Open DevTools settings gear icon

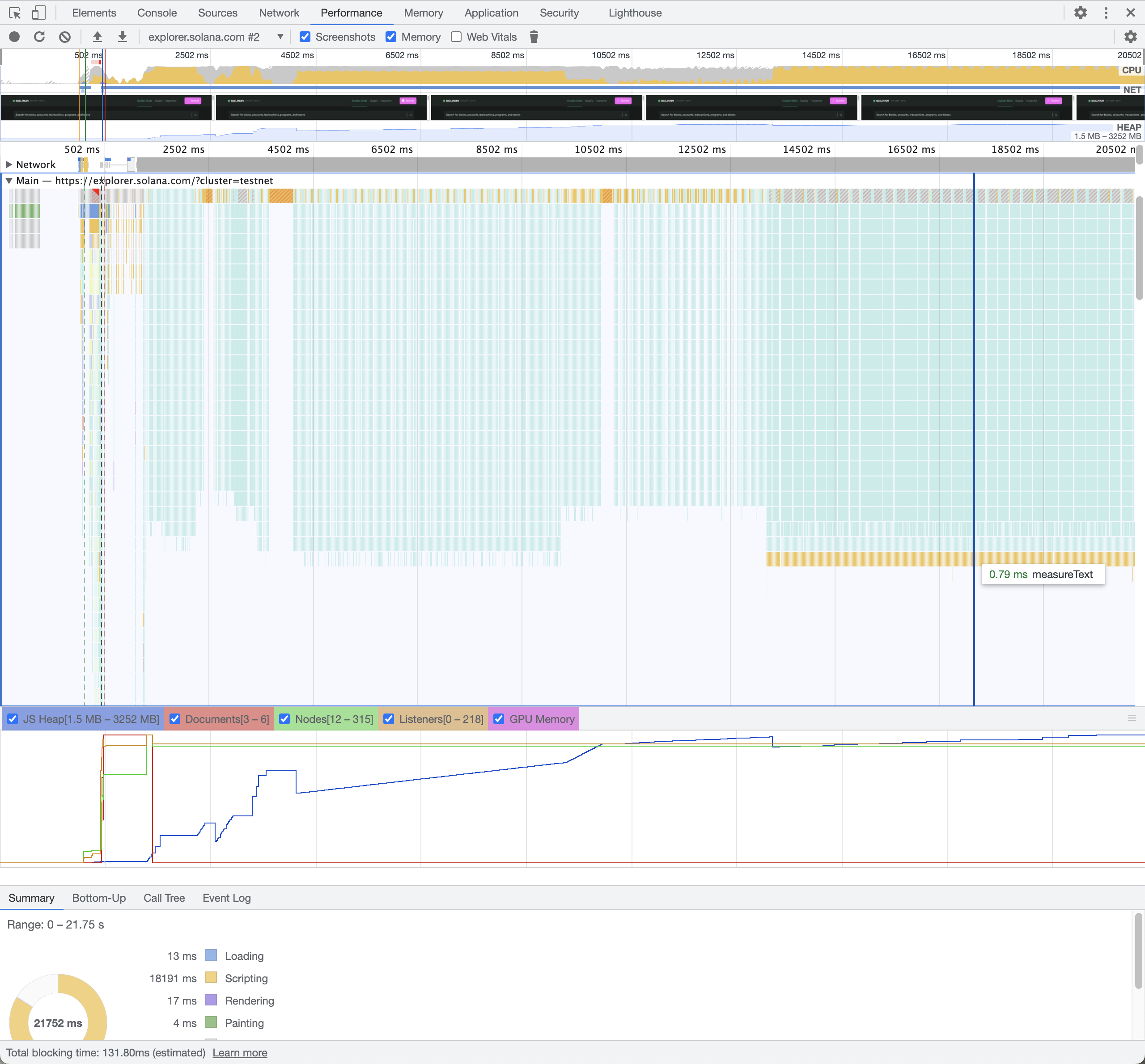[1081, 13]
